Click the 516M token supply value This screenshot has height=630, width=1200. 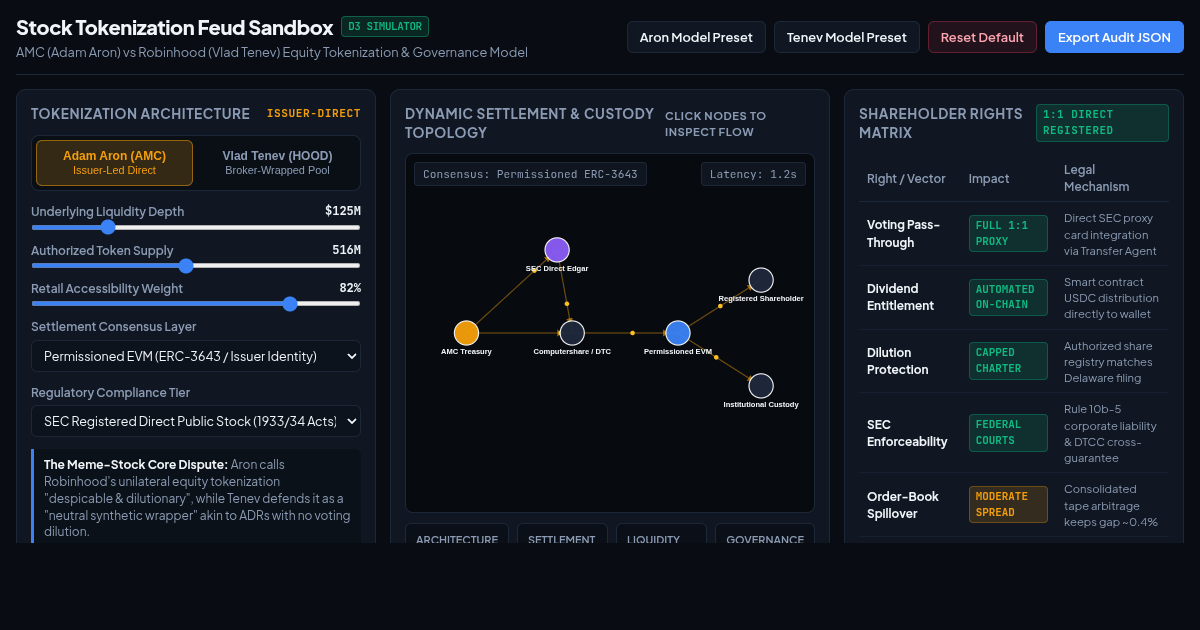346,250
